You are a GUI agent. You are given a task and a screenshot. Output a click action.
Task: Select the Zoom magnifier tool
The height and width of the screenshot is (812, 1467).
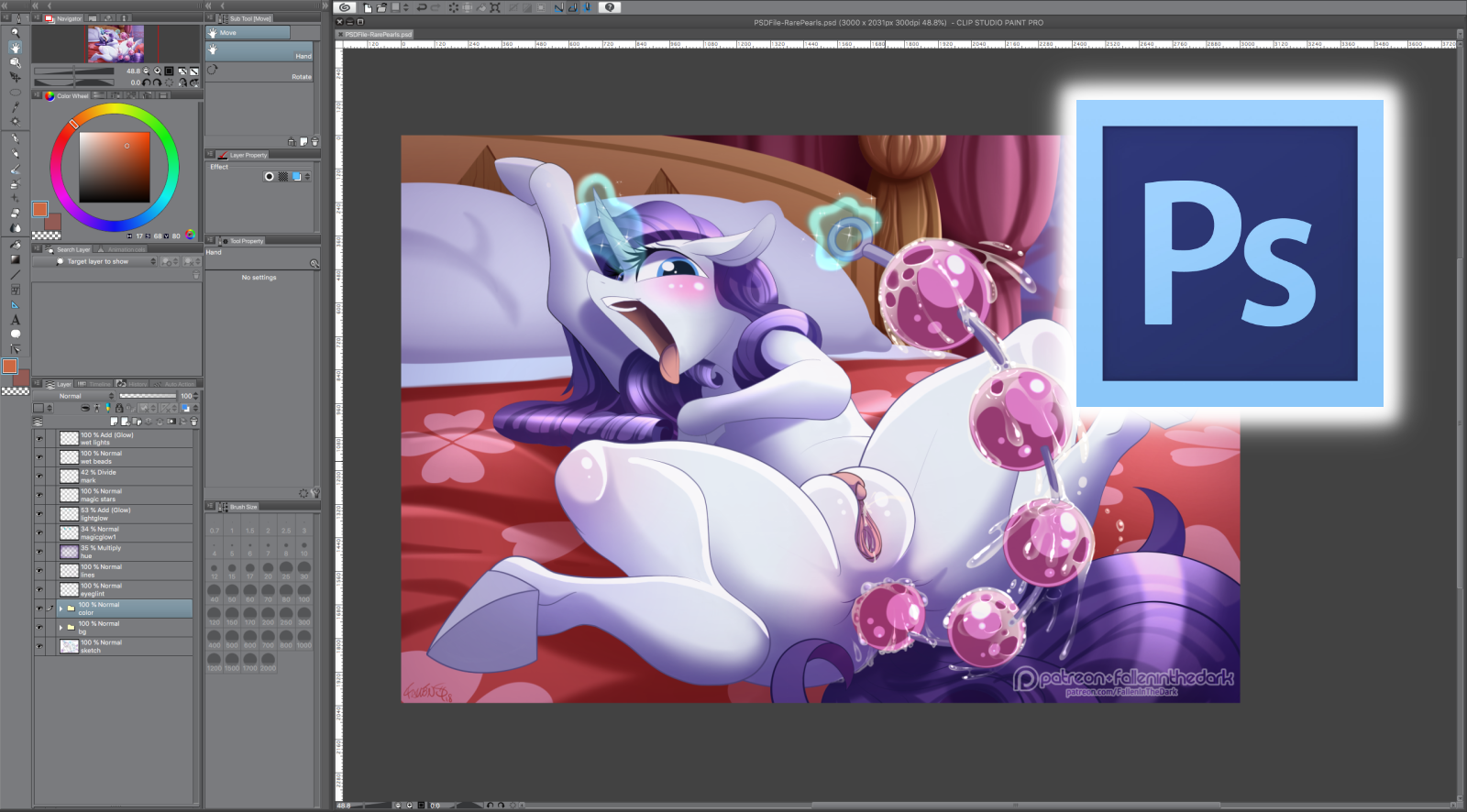pyautogui.click(x=15, y=33)
